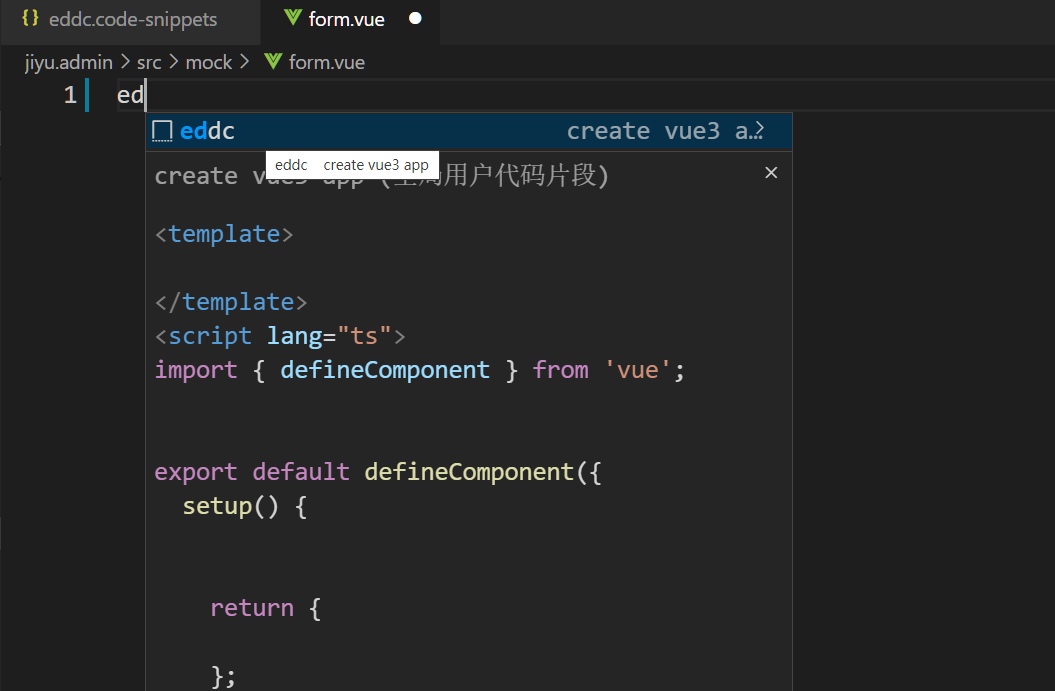Click form.vue file name in breadcrumb
The image size is (1055, 691).
click(x=326, y=62)
